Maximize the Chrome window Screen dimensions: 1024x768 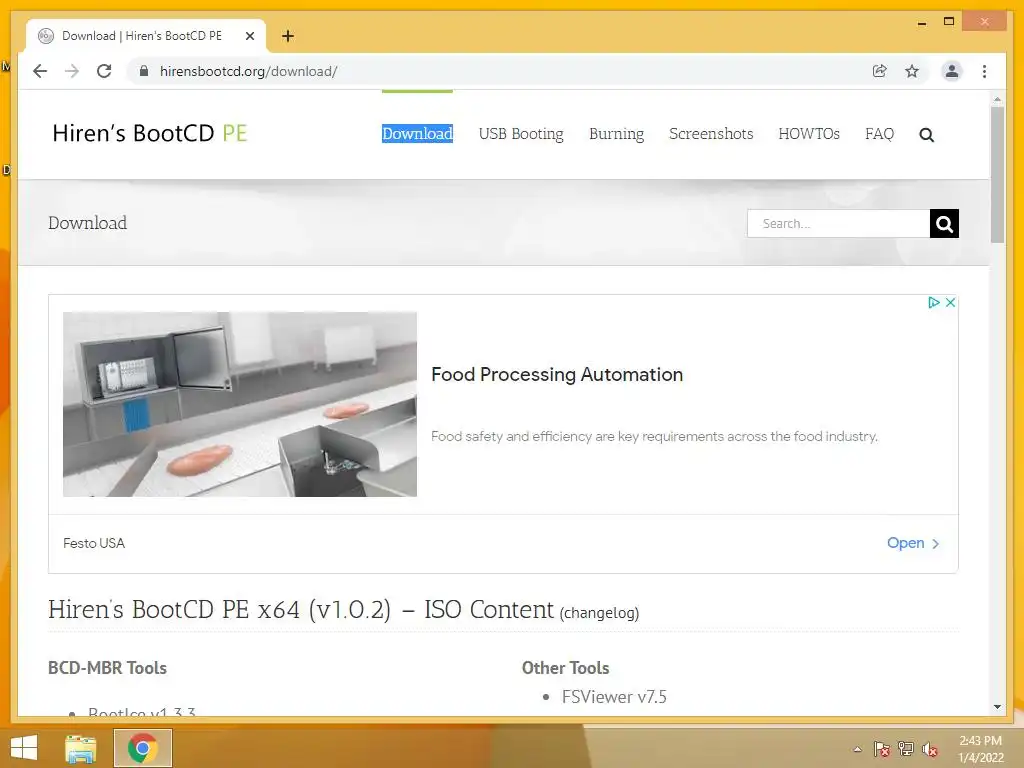(x=949, y=22)
